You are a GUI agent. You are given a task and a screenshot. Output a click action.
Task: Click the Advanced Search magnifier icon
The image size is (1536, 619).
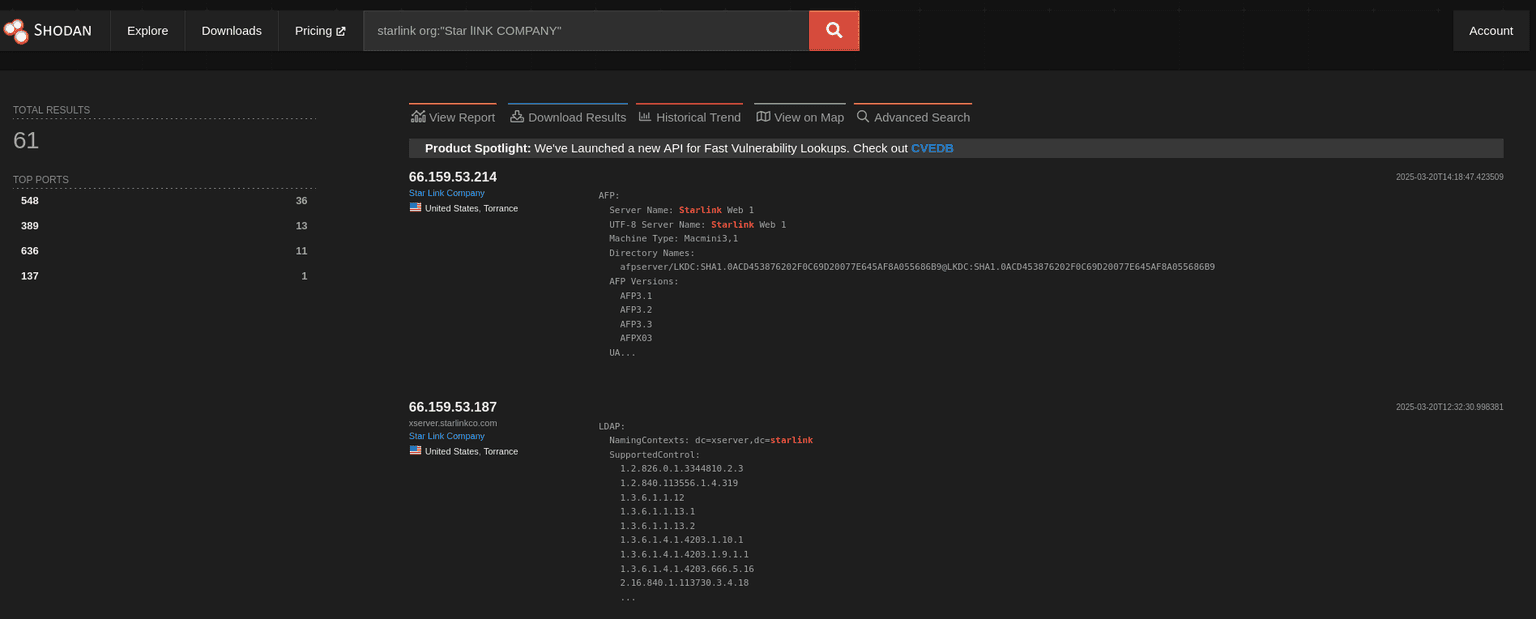[x=863, y=117]
